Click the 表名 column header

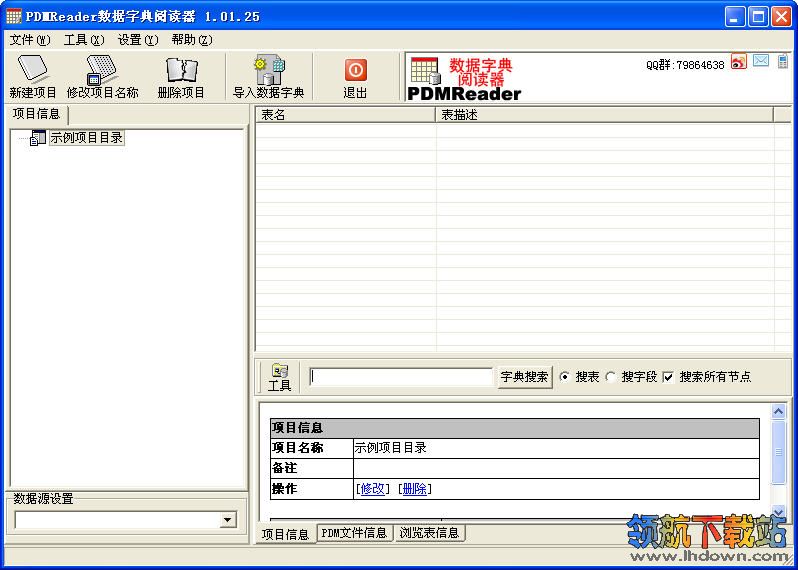coord(346,115)
